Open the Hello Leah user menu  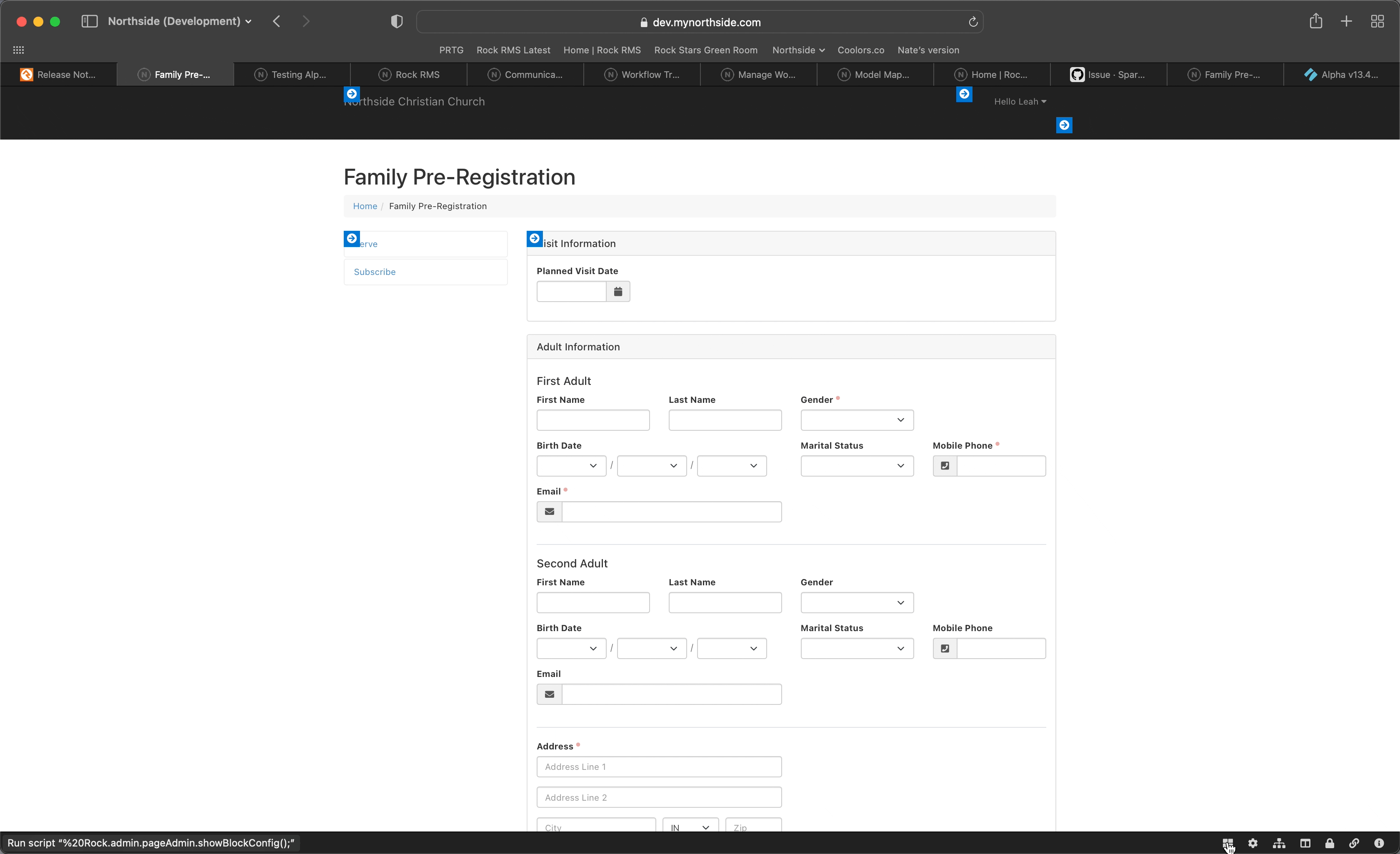1020,102
